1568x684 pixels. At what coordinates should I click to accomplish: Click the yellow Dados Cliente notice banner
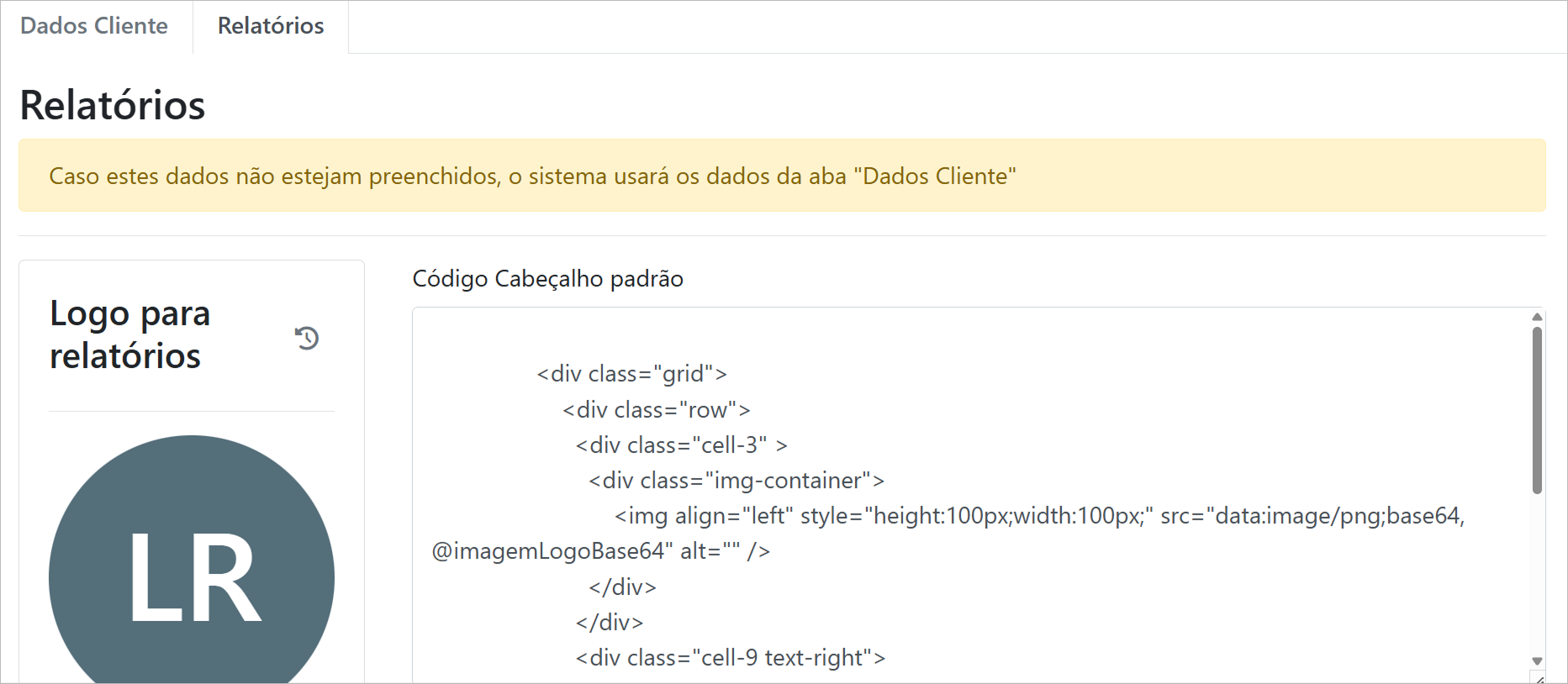coord(782,176)
